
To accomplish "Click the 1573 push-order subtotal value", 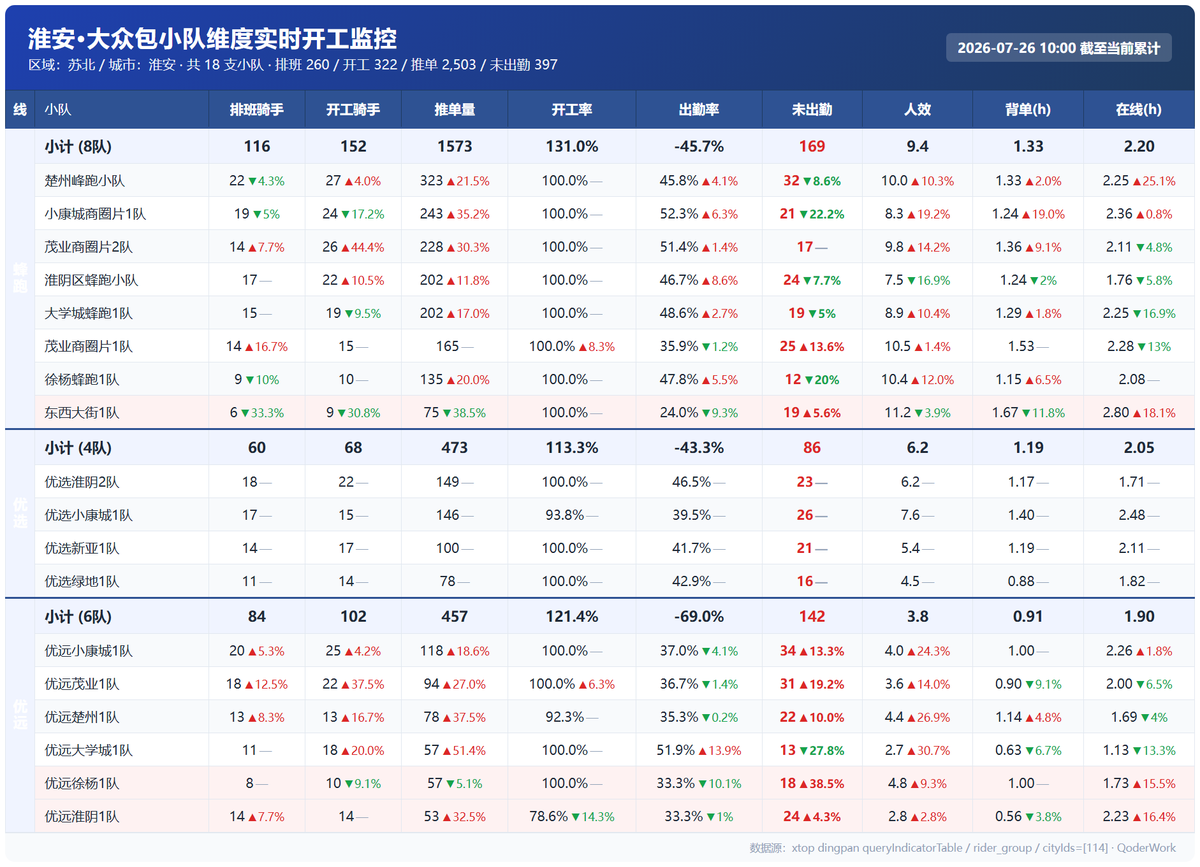I will point(455,146).
